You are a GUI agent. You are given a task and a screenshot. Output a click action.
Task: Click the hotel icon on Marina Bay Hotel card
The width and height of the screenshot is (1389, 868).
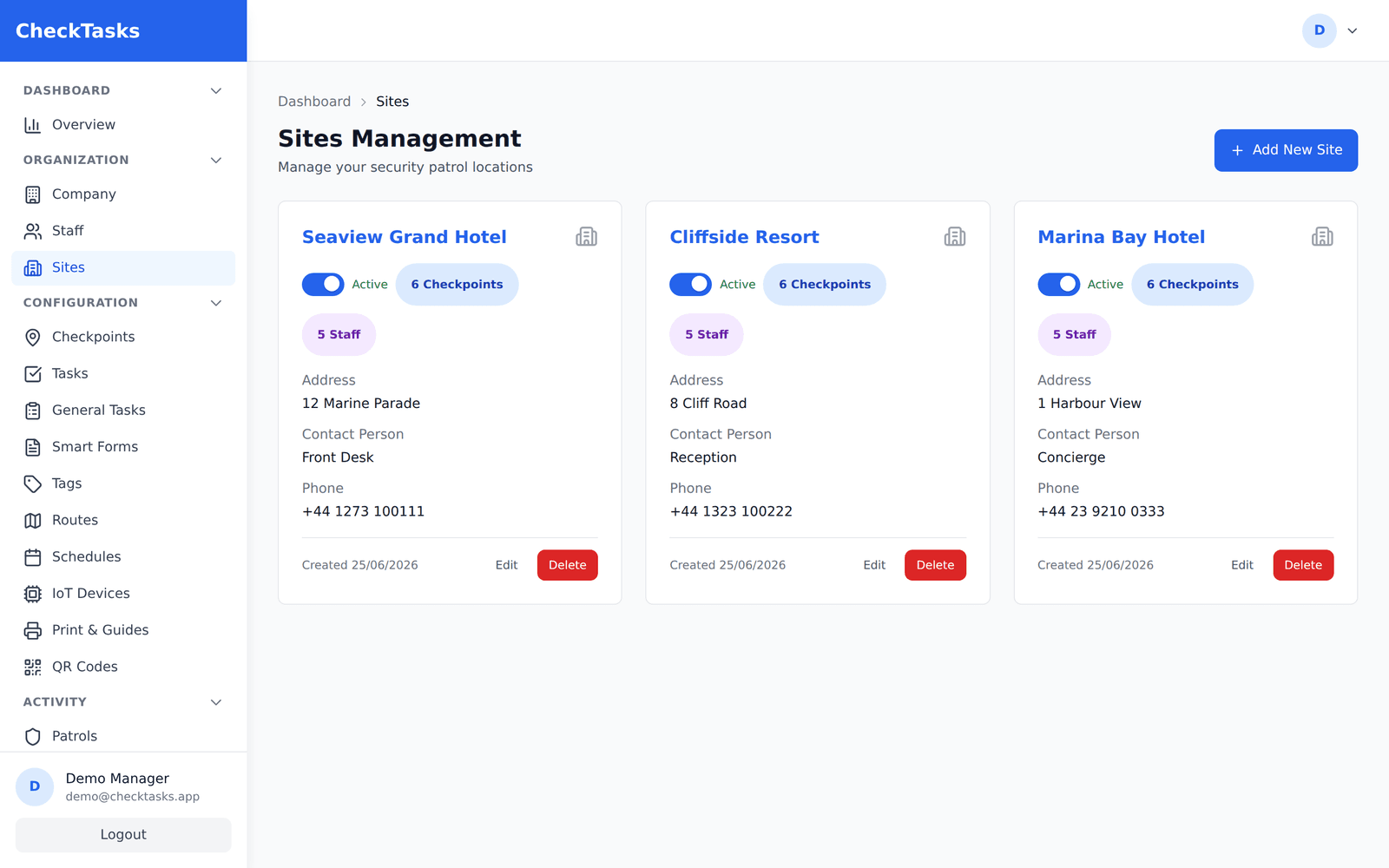click(x=1322, y=237)
